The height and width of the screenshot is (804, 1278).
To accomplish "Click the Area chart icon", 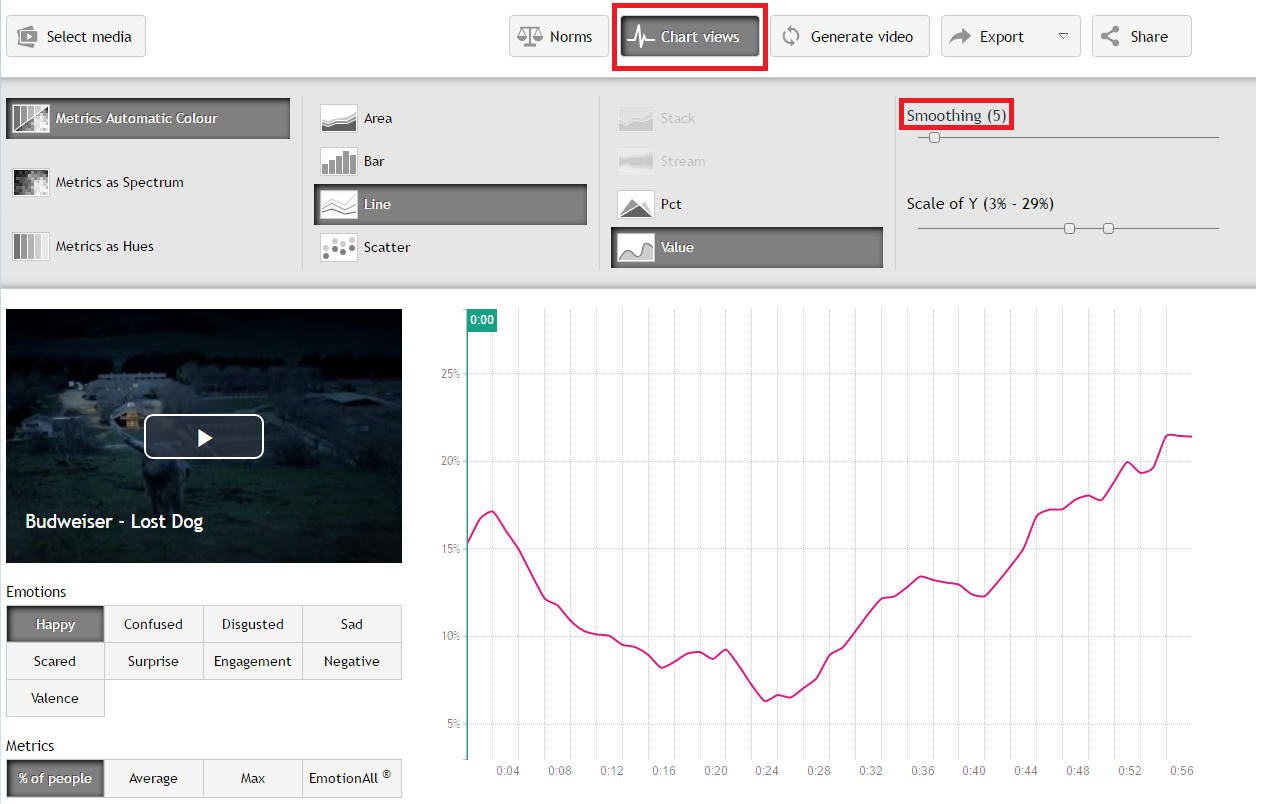I will (339, 118).
